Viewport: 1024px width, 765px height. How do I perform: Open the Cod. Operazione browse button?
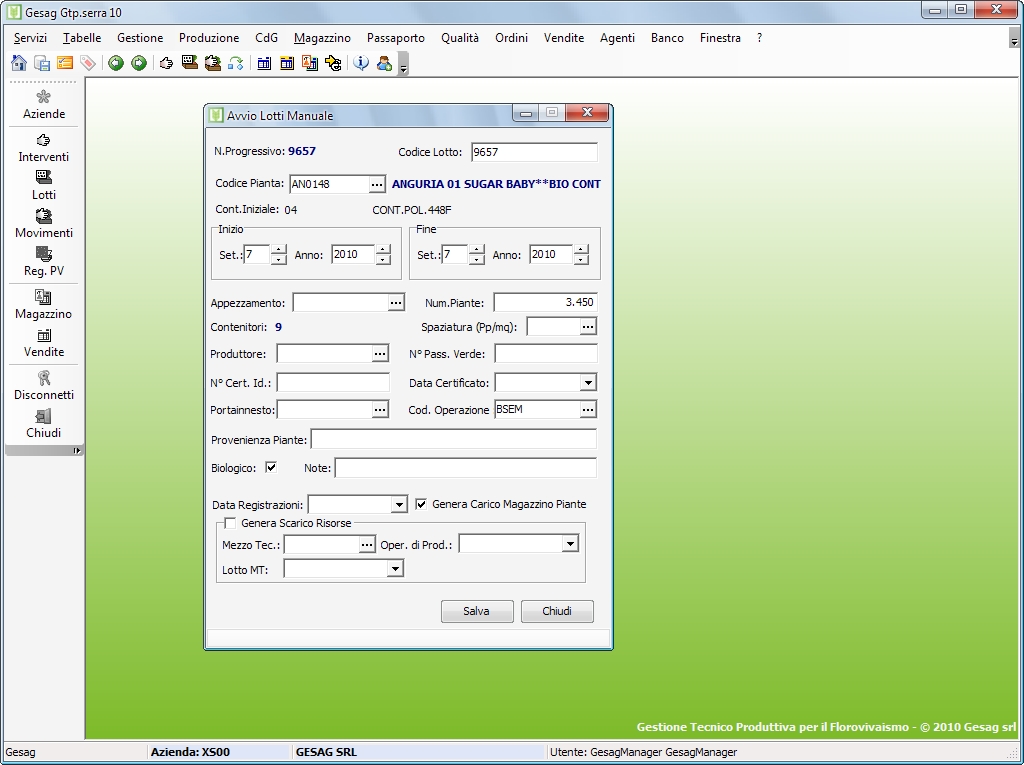pyautogui.click(x=588, y=410)
